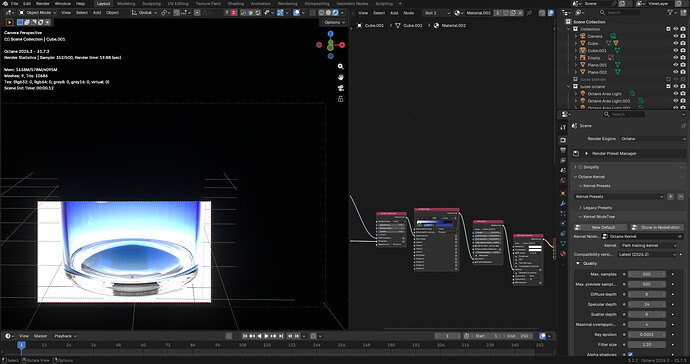Click the timeline play button
Image resolution: width=690 pixels, height=364 pixels.
pyautogui.click(x=266, y=336)
